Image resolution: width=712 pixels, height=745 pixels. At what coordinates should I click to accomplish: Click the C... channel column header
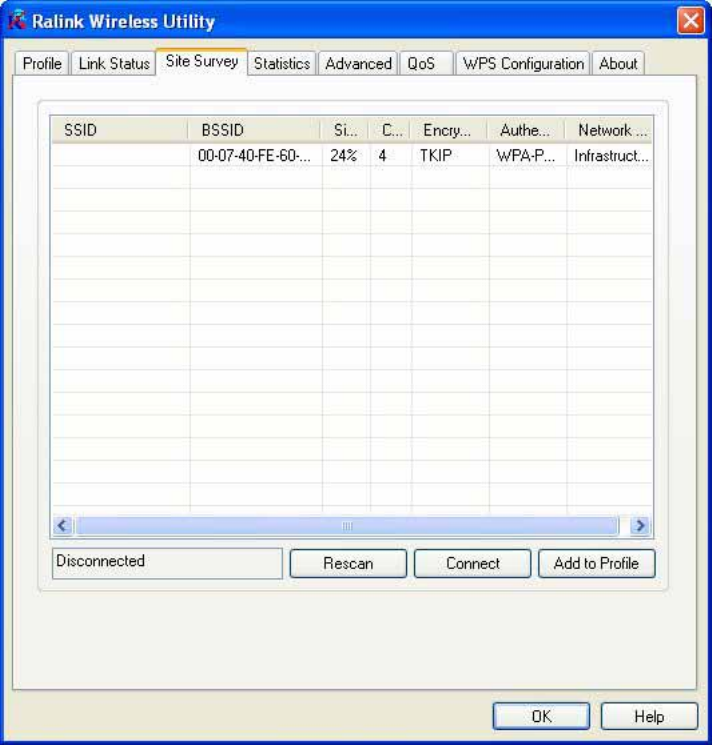tap(389, 130)
